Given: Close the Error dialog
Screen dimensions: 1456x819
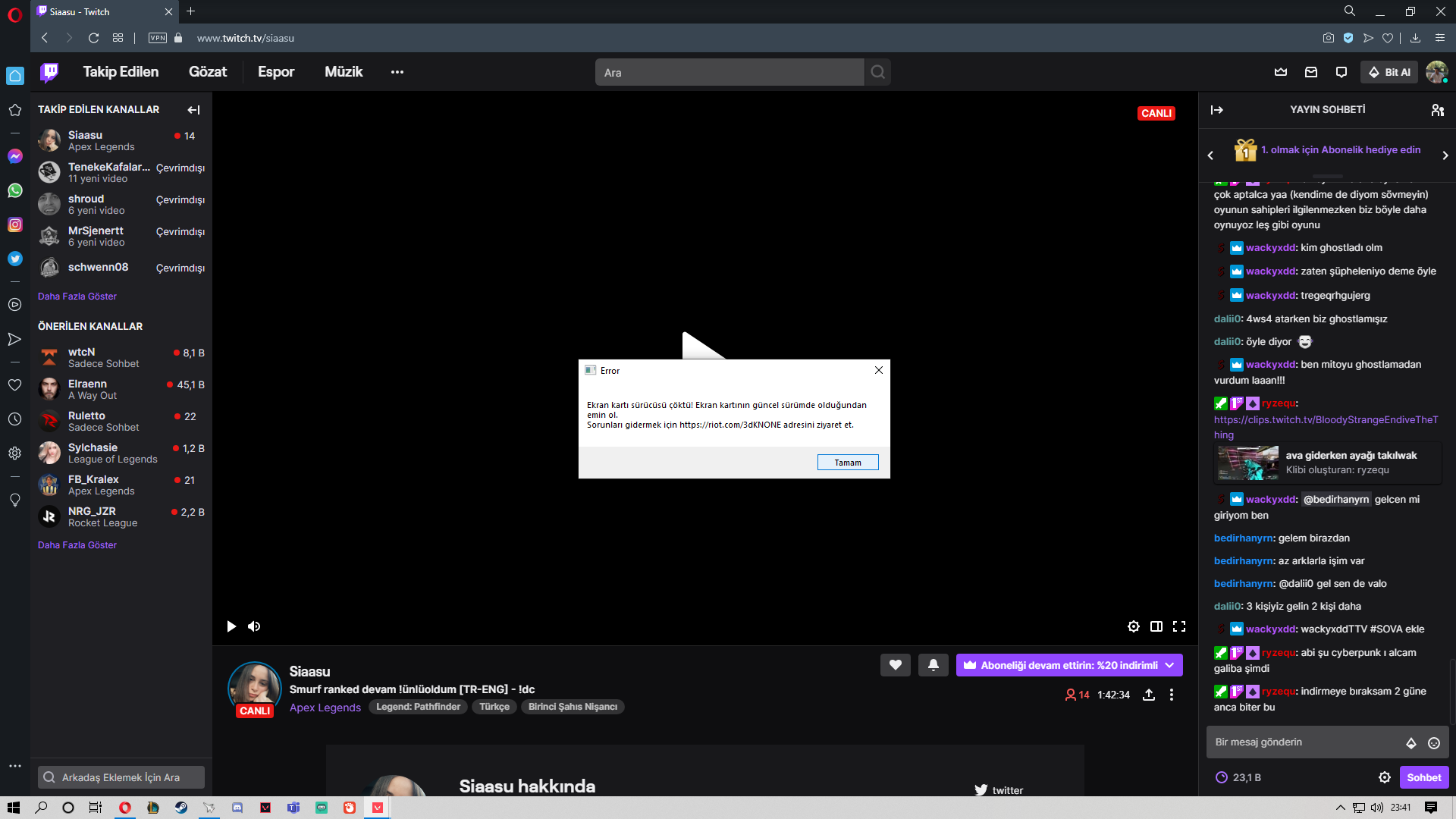Looking at the screenshot, I should 879,370.
